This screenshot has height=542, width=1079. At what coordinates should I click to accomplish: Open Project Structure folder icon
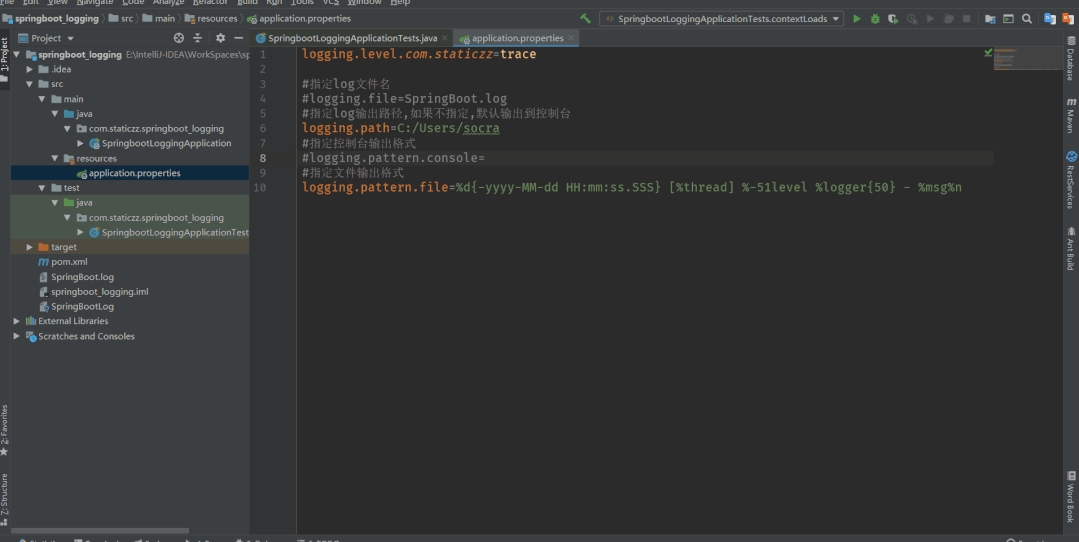pos(990,19)
